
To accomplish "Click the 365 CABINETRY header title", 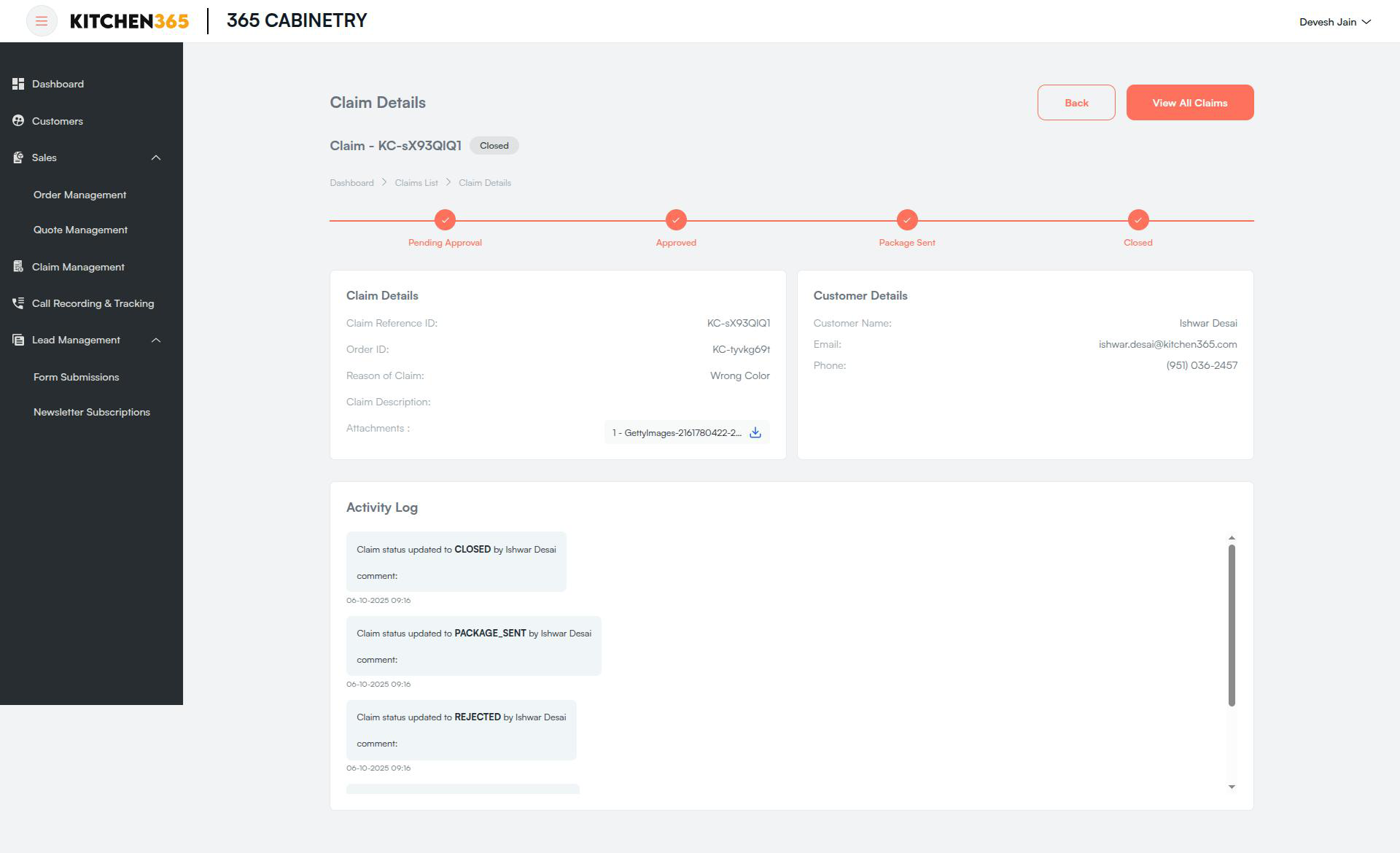I will pyautogui.click(x=297, y=20).
